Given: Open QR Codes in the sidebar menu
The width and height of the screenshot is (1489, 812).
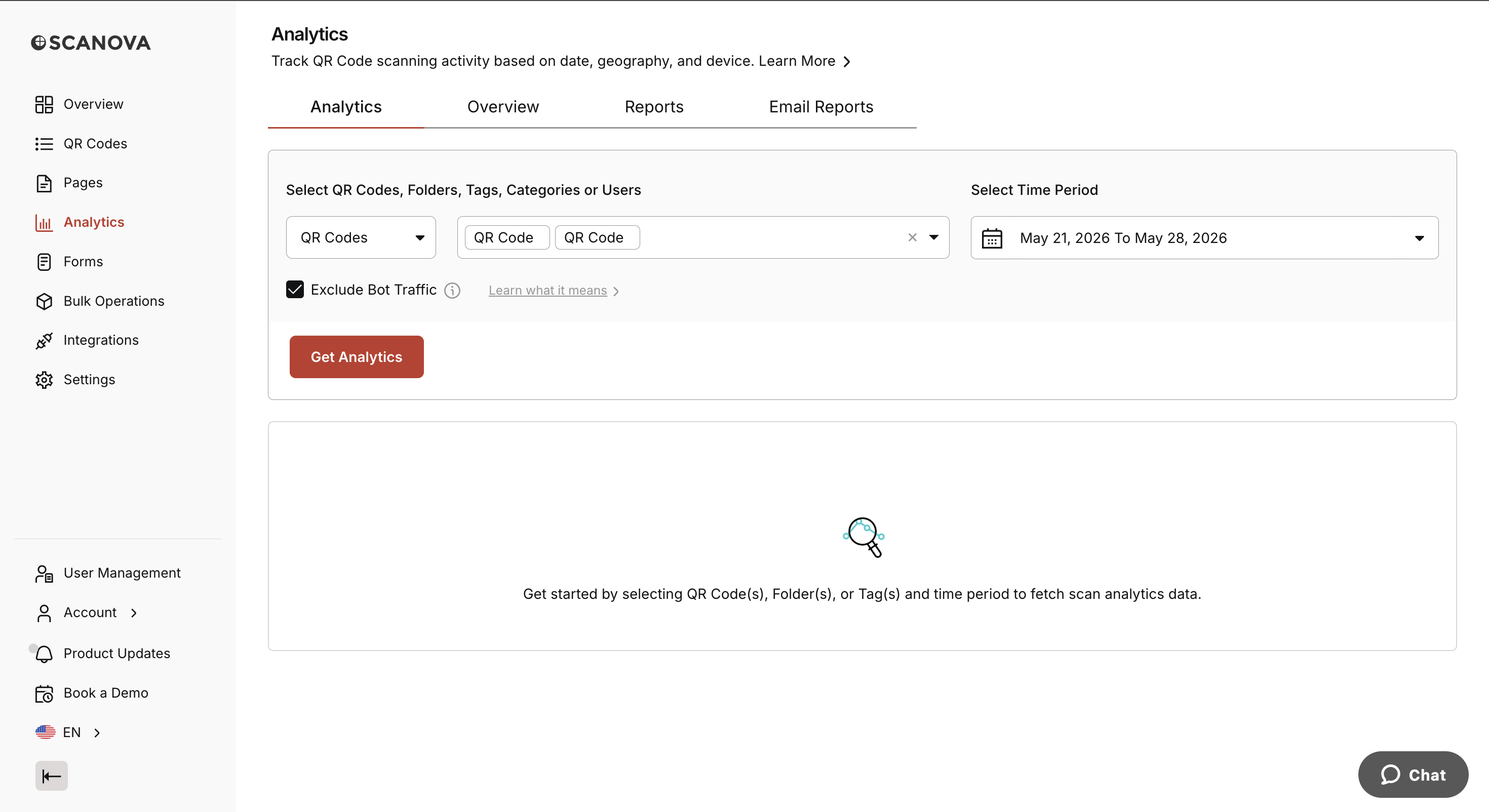Looking at the screenshot, I should pos(95,144).
